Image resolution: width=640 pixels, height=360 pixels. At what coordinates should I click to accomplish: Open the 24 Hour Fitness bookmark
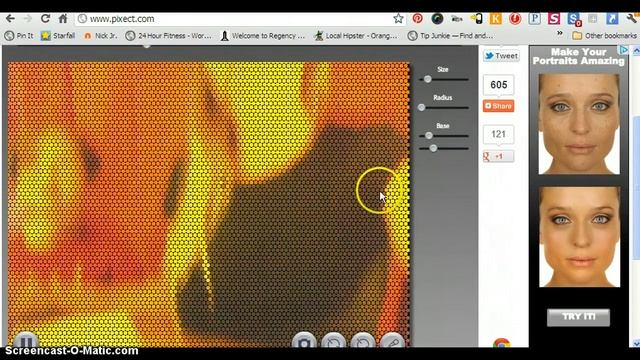(x=169, y=36)
